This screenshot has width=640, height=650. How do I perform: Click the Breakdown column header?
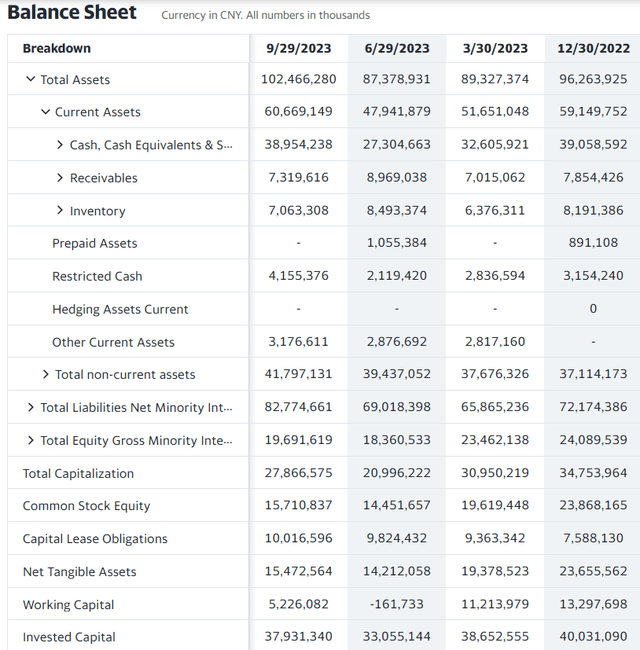pyautogui.click(x=56, y=49)
